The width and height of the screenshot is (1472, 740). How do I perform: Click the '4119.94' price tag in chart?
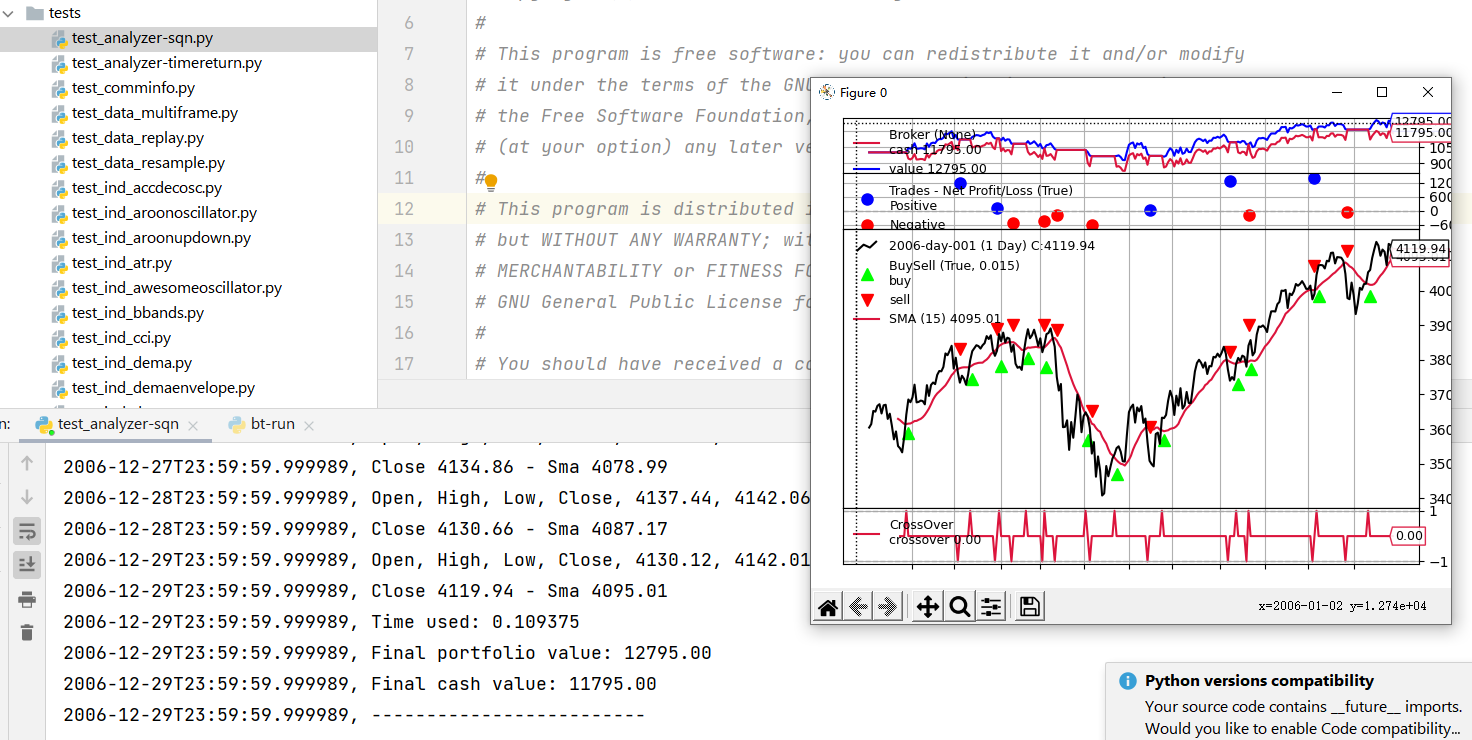coord(1421,249)
